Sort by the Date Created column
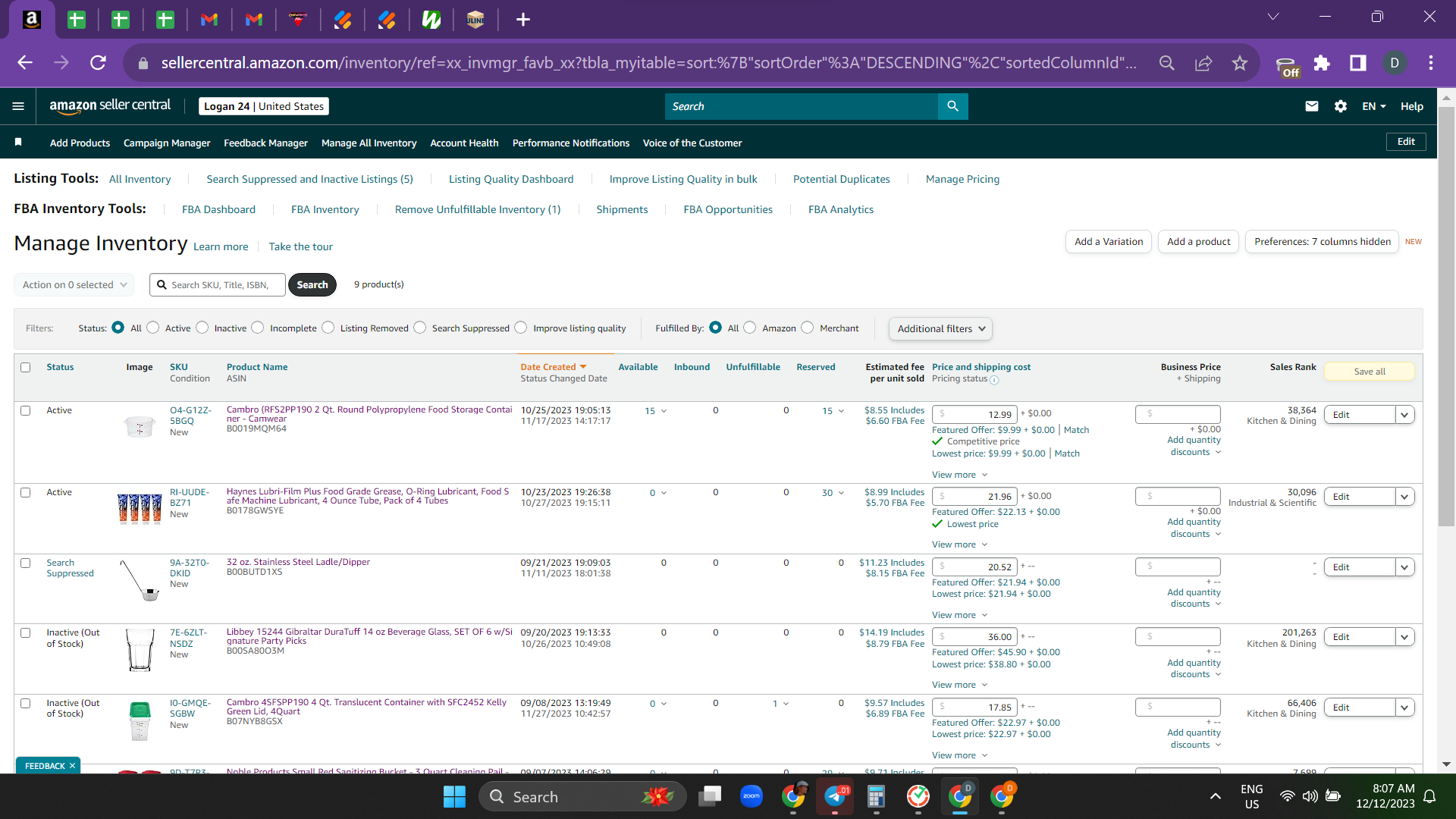 tap(554, 367)
